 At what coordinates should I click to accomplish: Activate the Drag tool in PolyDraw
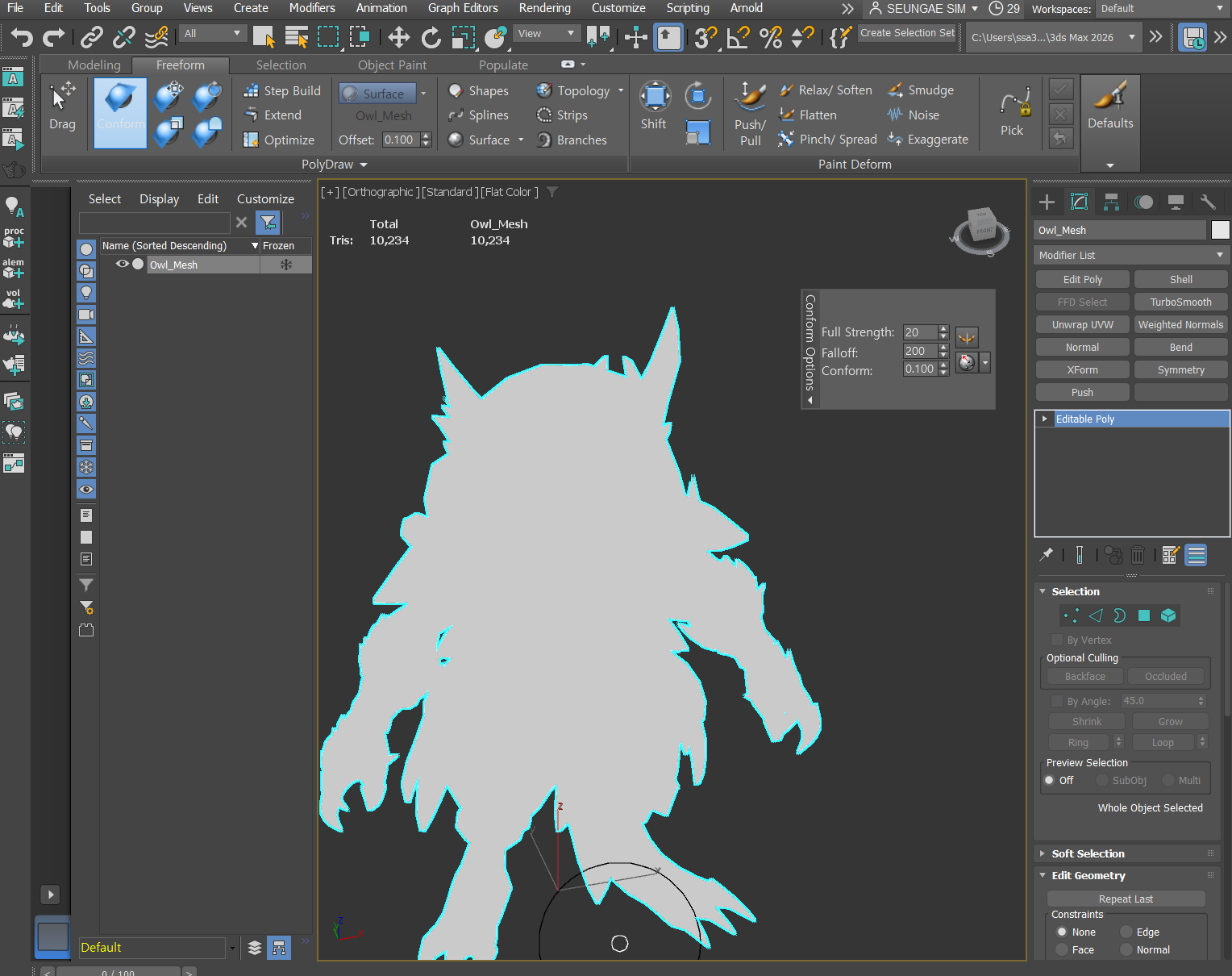click(x=62, y=108)
